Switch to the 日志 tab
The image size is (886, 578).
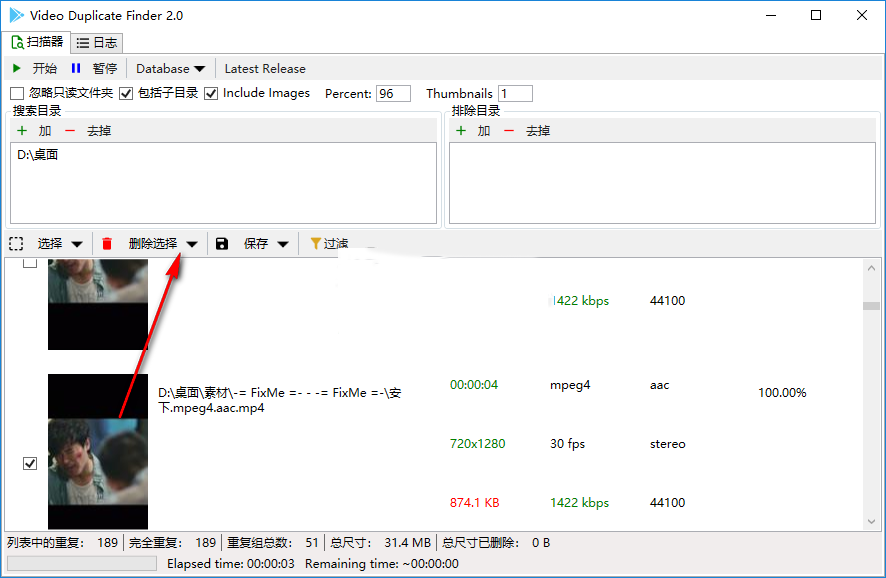97,43
